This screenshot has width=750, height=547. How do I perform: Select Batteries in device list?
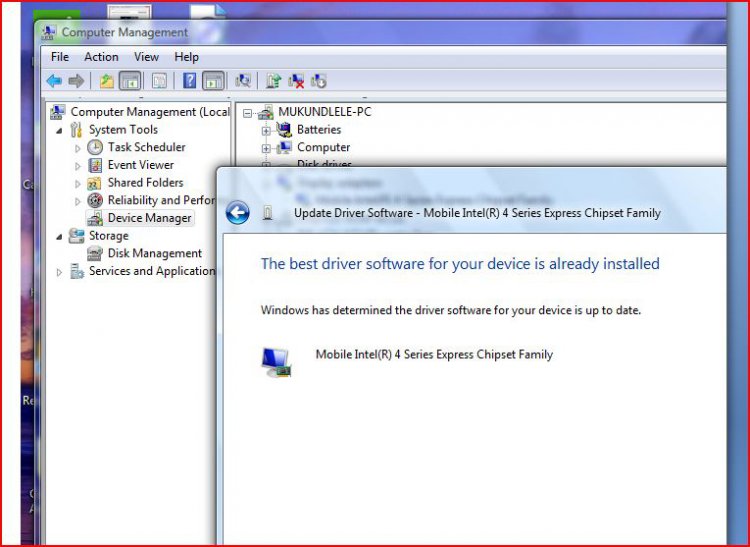[x=319, y=130]
